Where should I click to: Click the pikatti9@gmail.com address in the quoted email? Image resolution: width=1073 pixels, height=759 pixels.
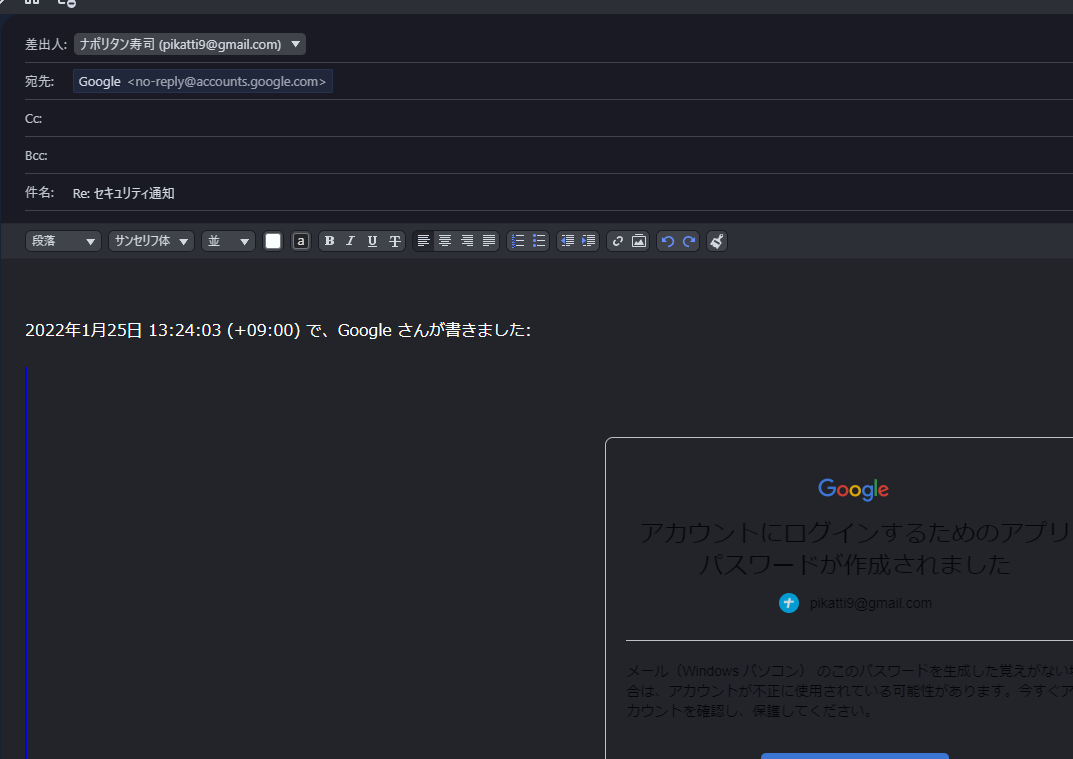(870, 603)
